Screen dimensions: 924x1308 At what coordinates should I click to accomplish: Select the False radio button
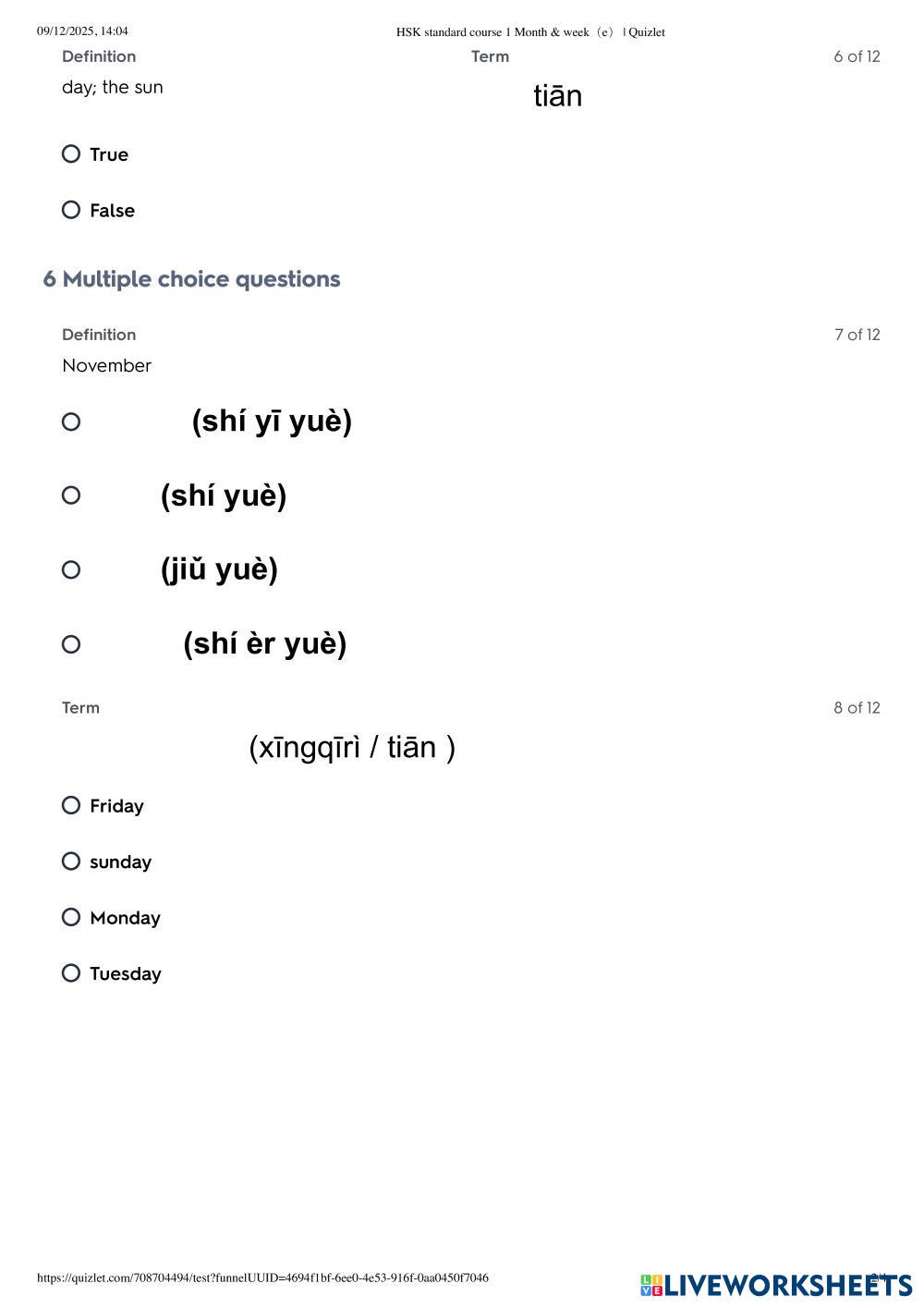click(71, 210)
